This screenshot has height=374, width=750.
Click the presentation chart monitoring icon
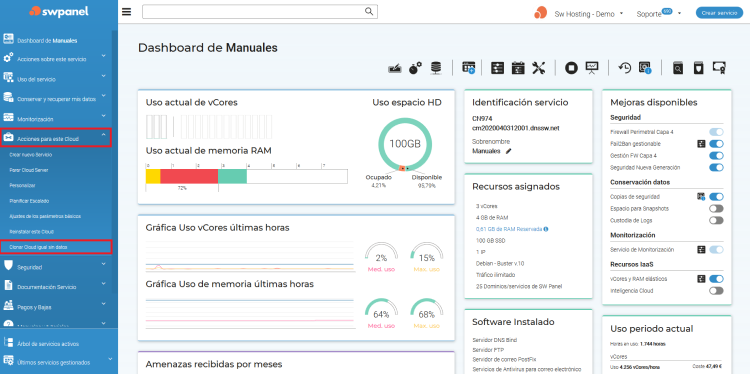tap(592, 68)
